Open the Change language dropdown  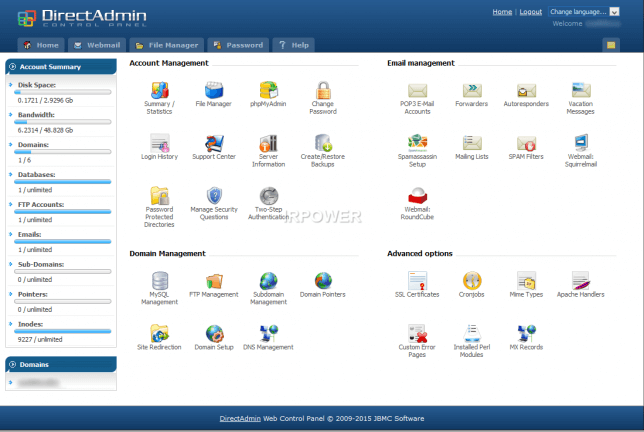pyautogui.click(x=584, y=11)
